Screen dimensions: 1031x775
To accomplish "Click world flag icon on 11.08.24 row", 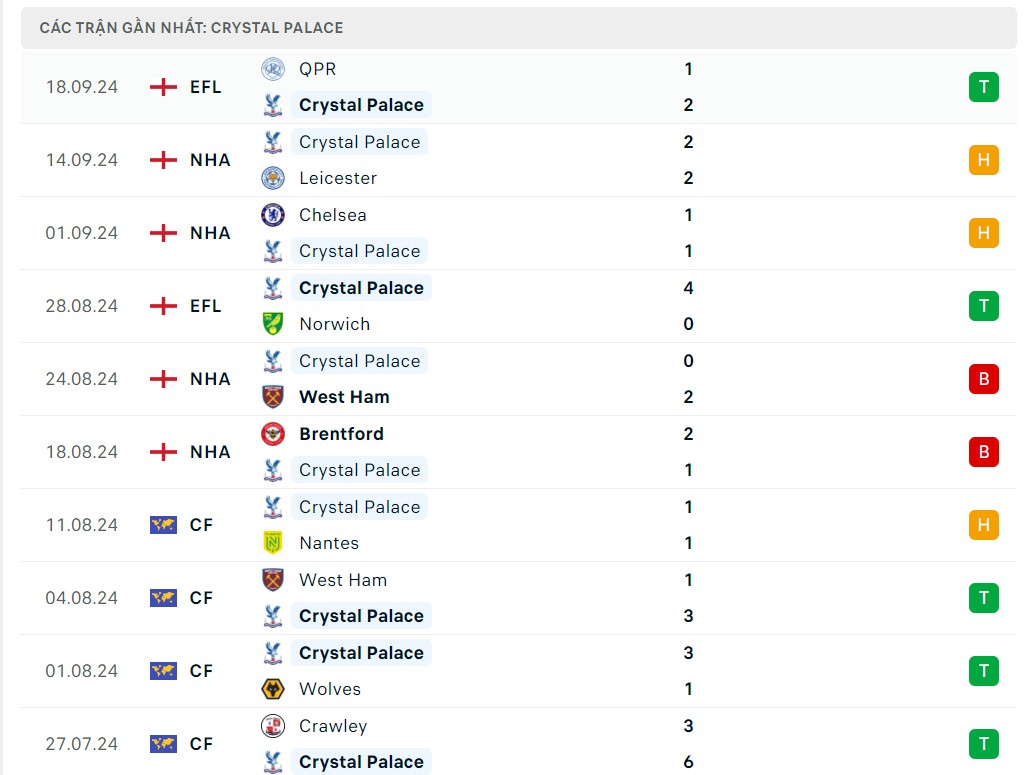I will [163, 525].
